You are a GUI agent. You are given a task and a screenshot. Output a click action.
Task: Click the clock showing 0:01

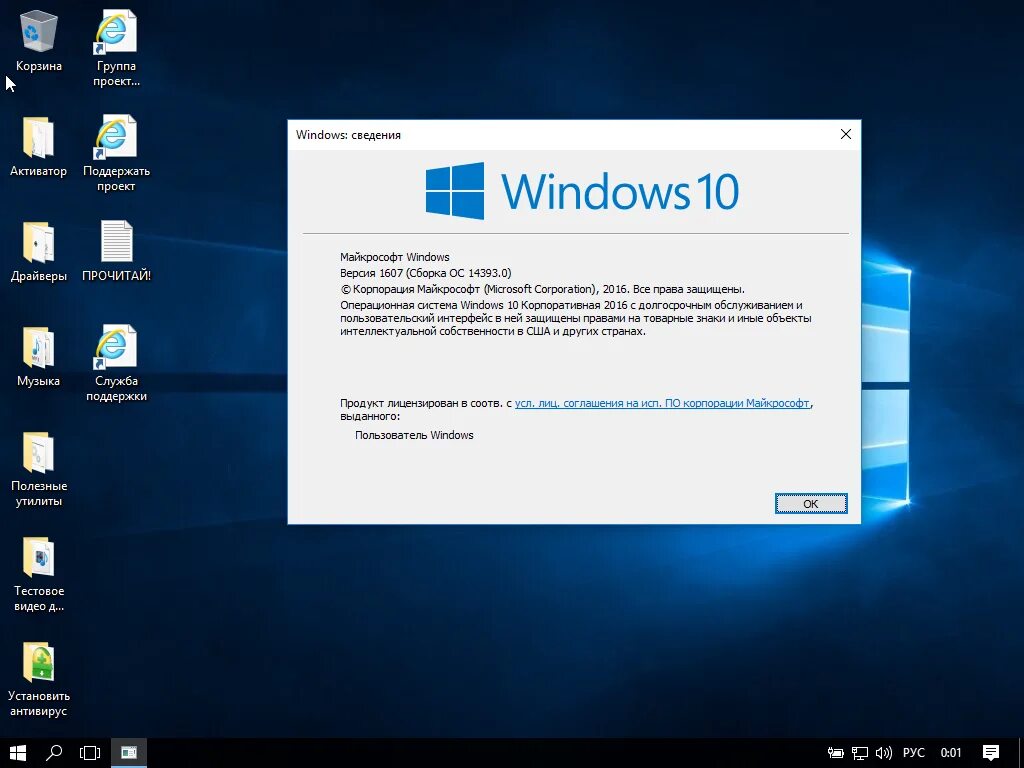(951, 753)
